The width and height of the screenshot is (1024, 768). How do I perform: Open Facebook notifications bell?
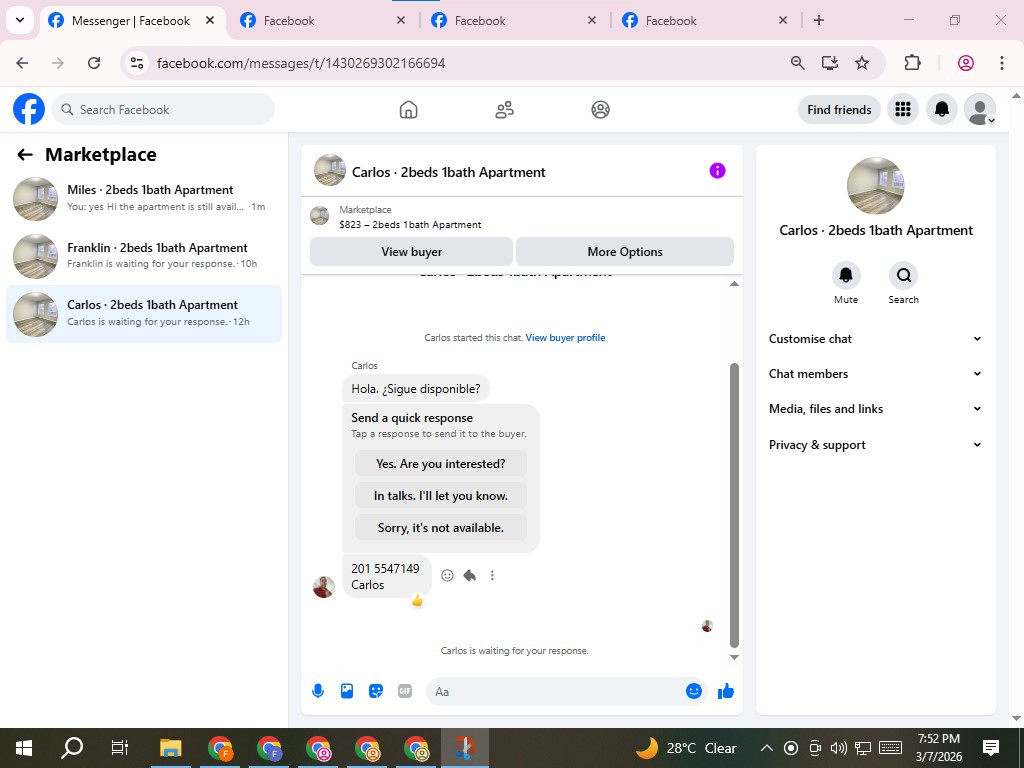point(942,109)
